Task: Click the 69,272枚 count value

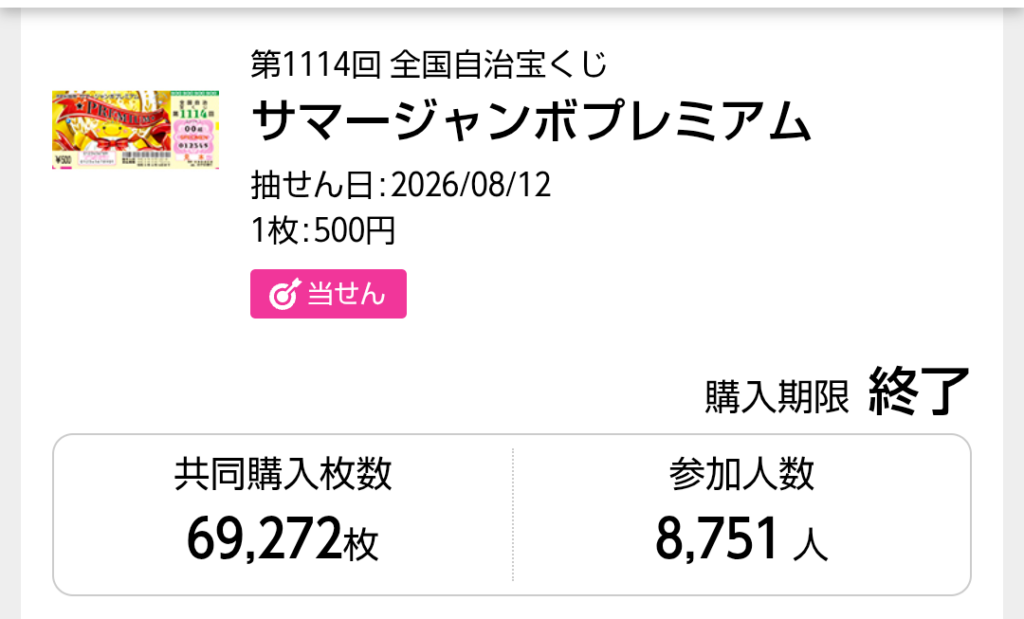Action: (x=283, y=539)
